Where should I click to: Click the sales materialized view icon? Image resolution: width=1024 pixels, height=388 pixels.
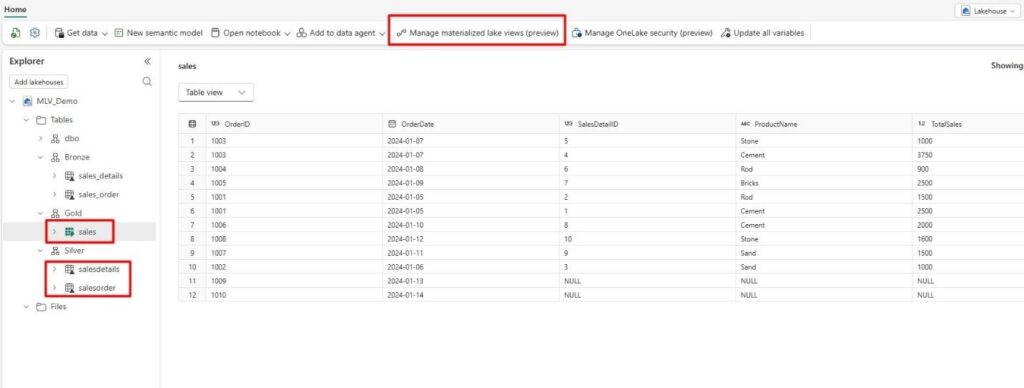coord(69,232)
